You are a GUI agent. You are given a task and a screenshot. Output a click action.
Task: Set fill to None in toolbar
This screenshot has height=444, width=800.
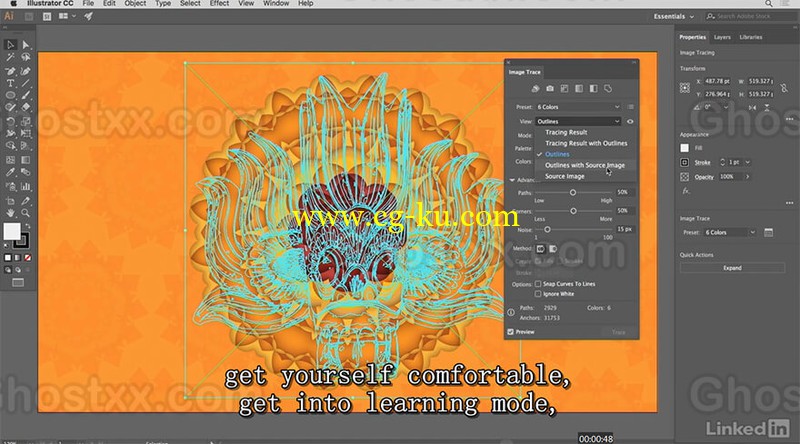pos(28,258)
